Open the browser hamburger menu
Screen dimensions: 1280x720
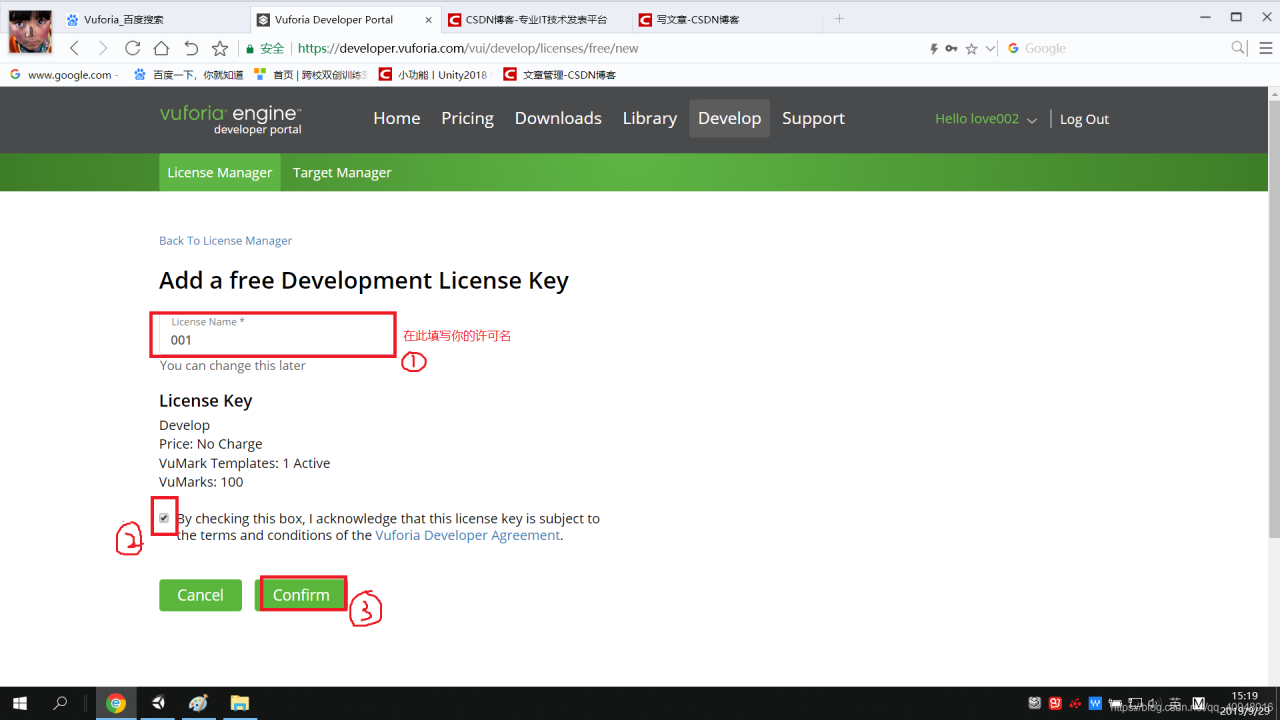[1265, 48]
